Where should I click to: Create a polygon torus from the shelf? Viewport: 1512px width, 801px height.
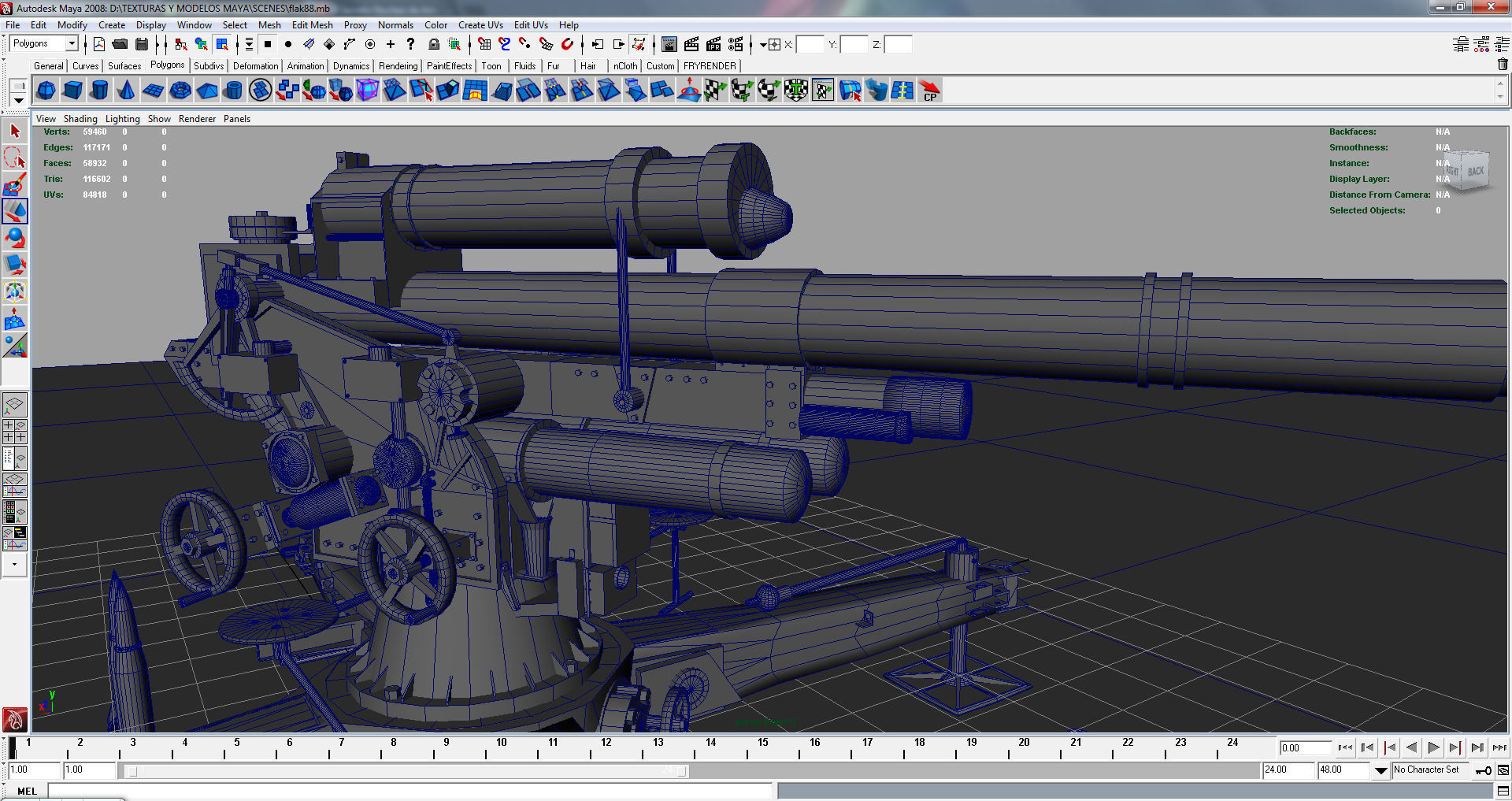[x=180, y=91]
